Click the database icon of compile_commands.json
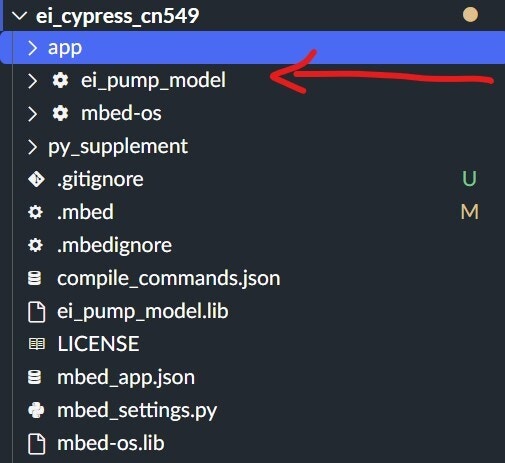505x463 pixels. (35, 278)
